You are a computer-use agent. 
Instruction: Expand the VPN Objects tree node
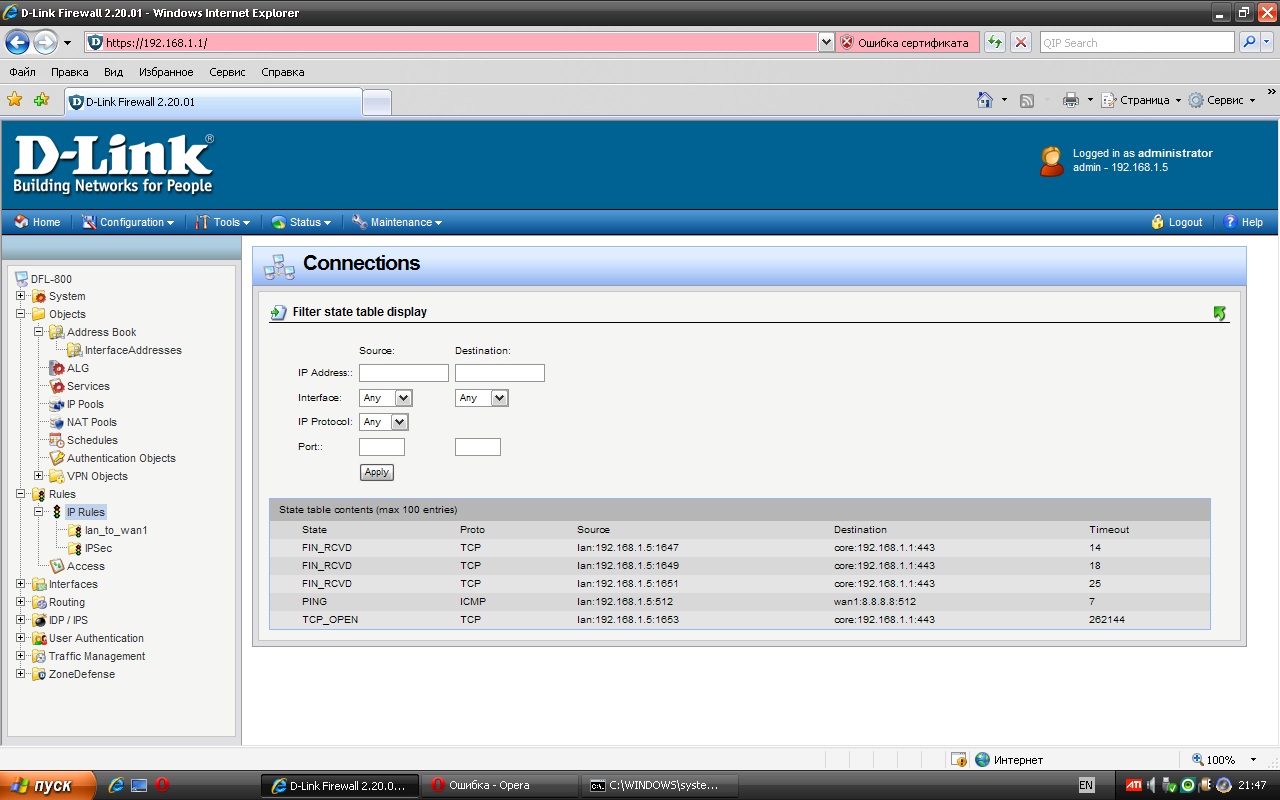click(x=38, y=476)
